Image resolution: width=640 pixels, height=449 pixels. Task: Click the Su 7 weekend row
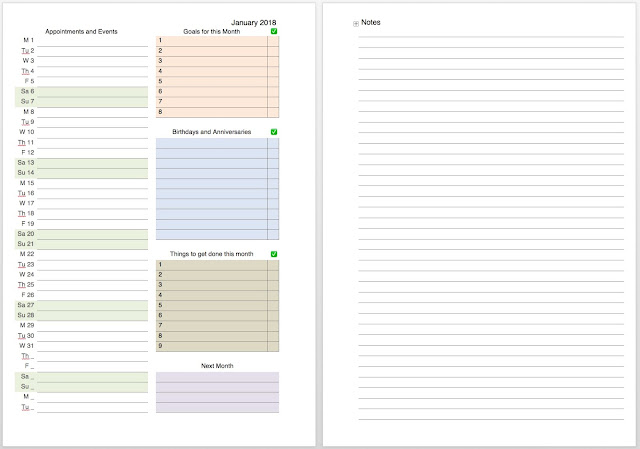pyautogui.click(x=82, y=102)
